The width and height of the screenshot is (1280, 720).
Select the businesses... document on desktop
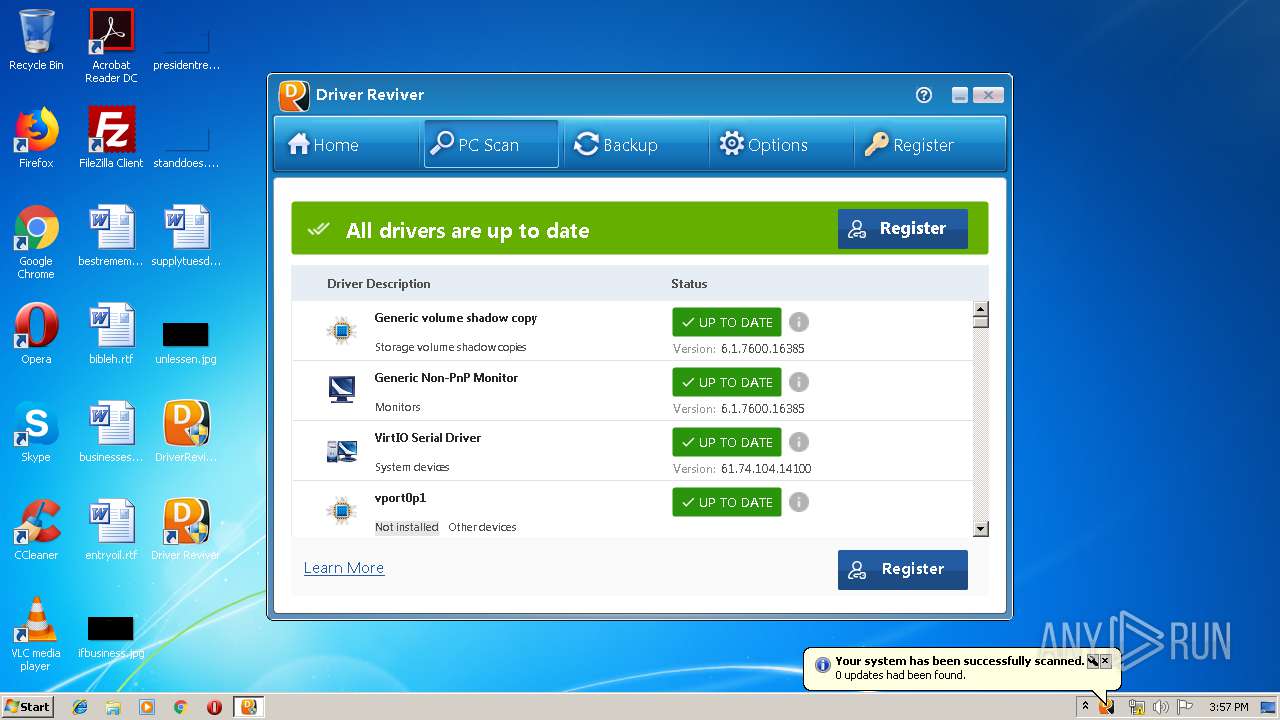(111, 432)
